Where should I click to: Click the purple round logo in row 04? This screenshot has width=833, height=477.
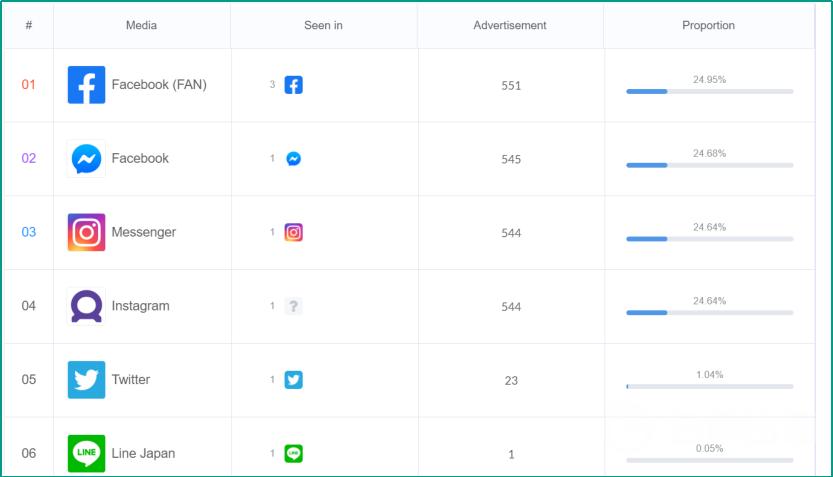point(86,306)
